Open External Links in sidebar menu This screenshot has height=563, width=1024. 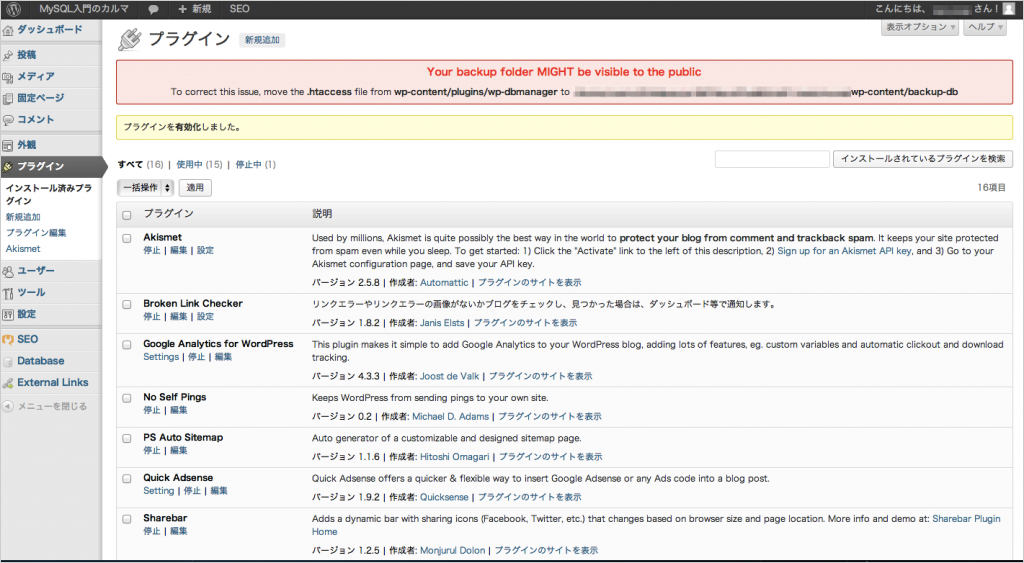(x=53, y=382)
